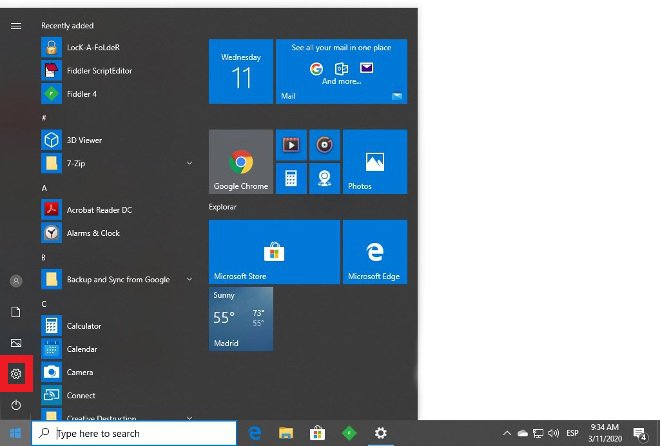
Task: Expand Backup and Sync from Google chevron
Action: [189, 279]
